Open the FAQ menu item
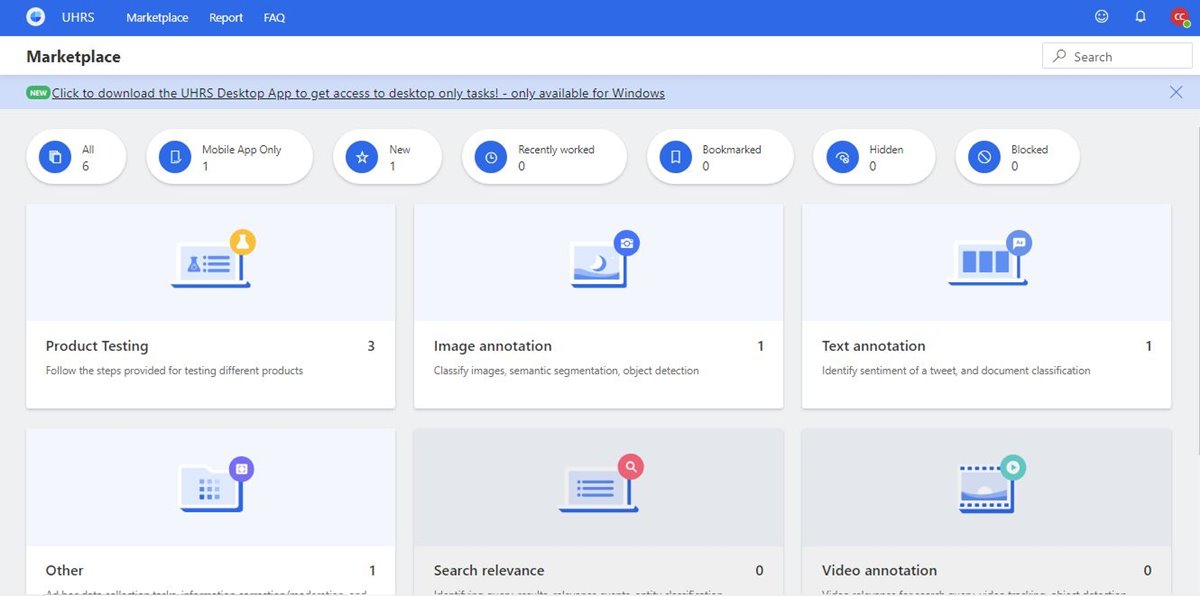The image size is (1200, 596). 274,17
